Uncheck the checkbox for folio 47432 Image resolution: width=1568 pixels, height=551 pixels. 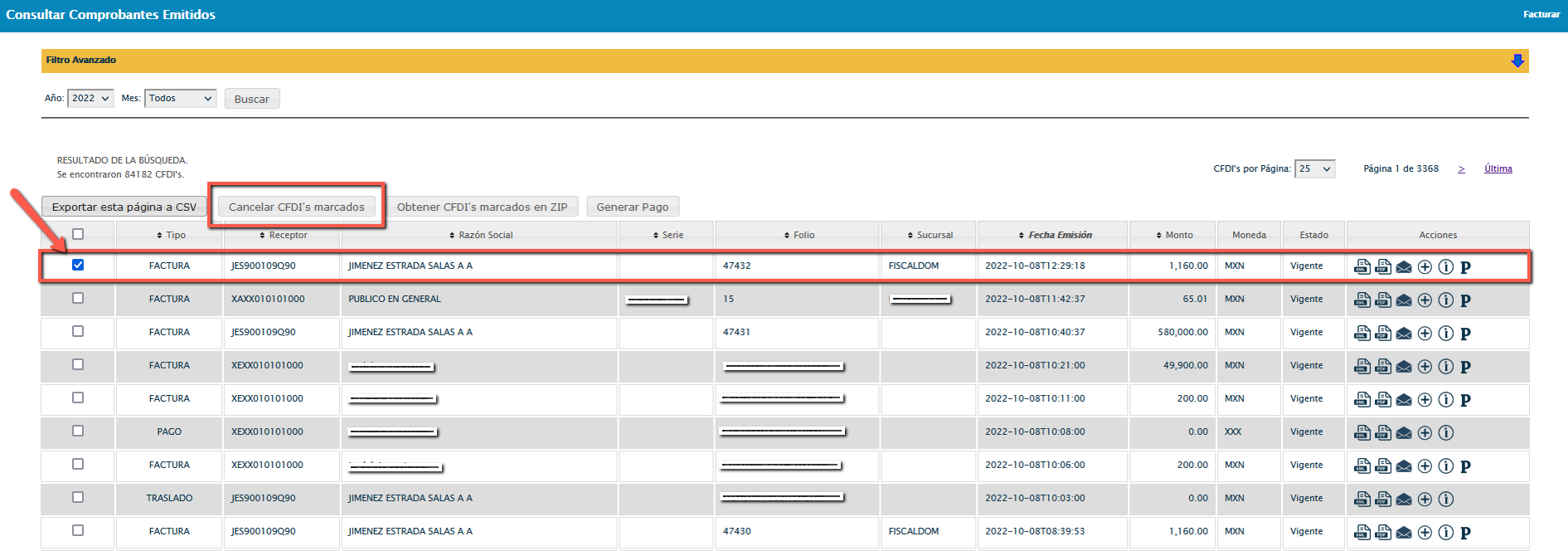pyautogui.click(x=78, y=265)
